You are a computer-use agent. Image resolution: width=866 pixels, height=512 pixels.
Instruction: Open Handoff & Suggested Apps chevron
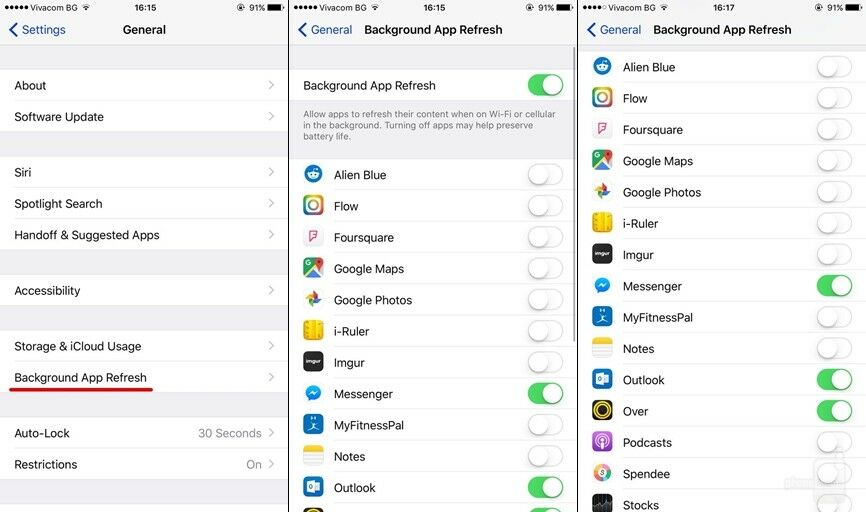271,235
